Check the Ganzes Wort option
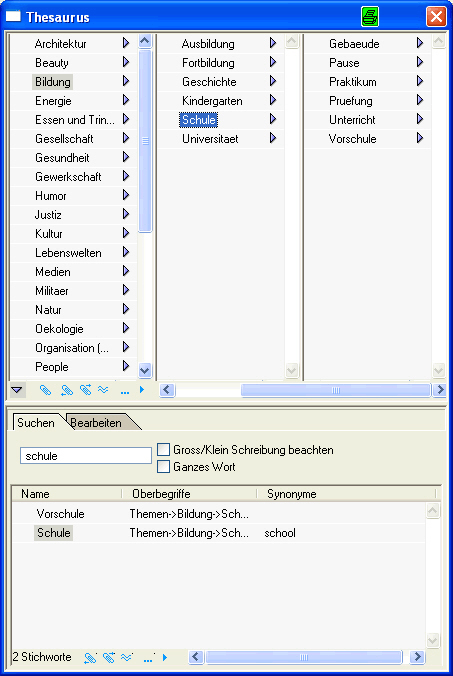The height and width of the screenshot is (676, 453). (163, 466)
